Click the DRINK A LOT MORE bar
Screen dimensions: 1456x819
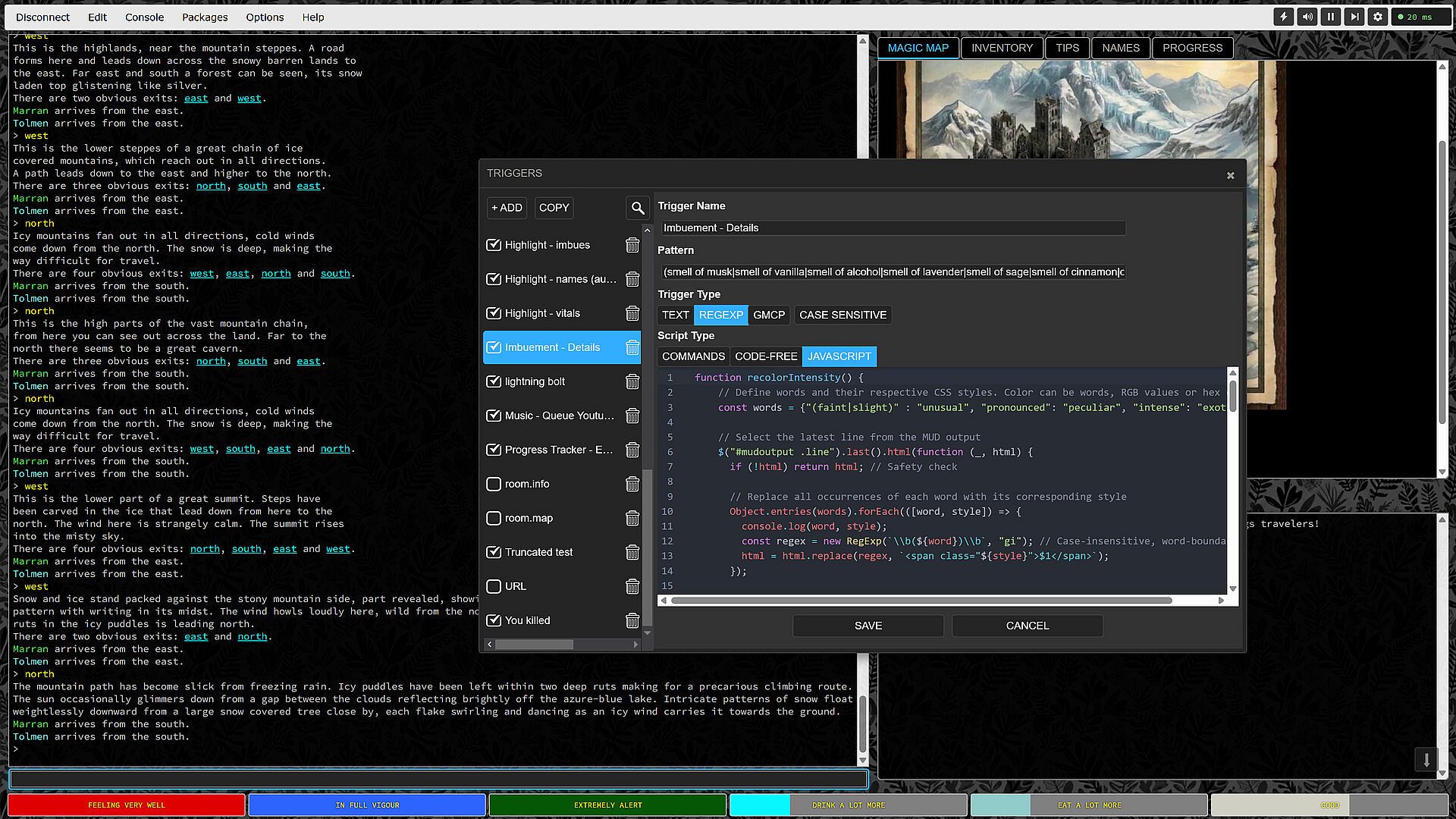[848, 805]
